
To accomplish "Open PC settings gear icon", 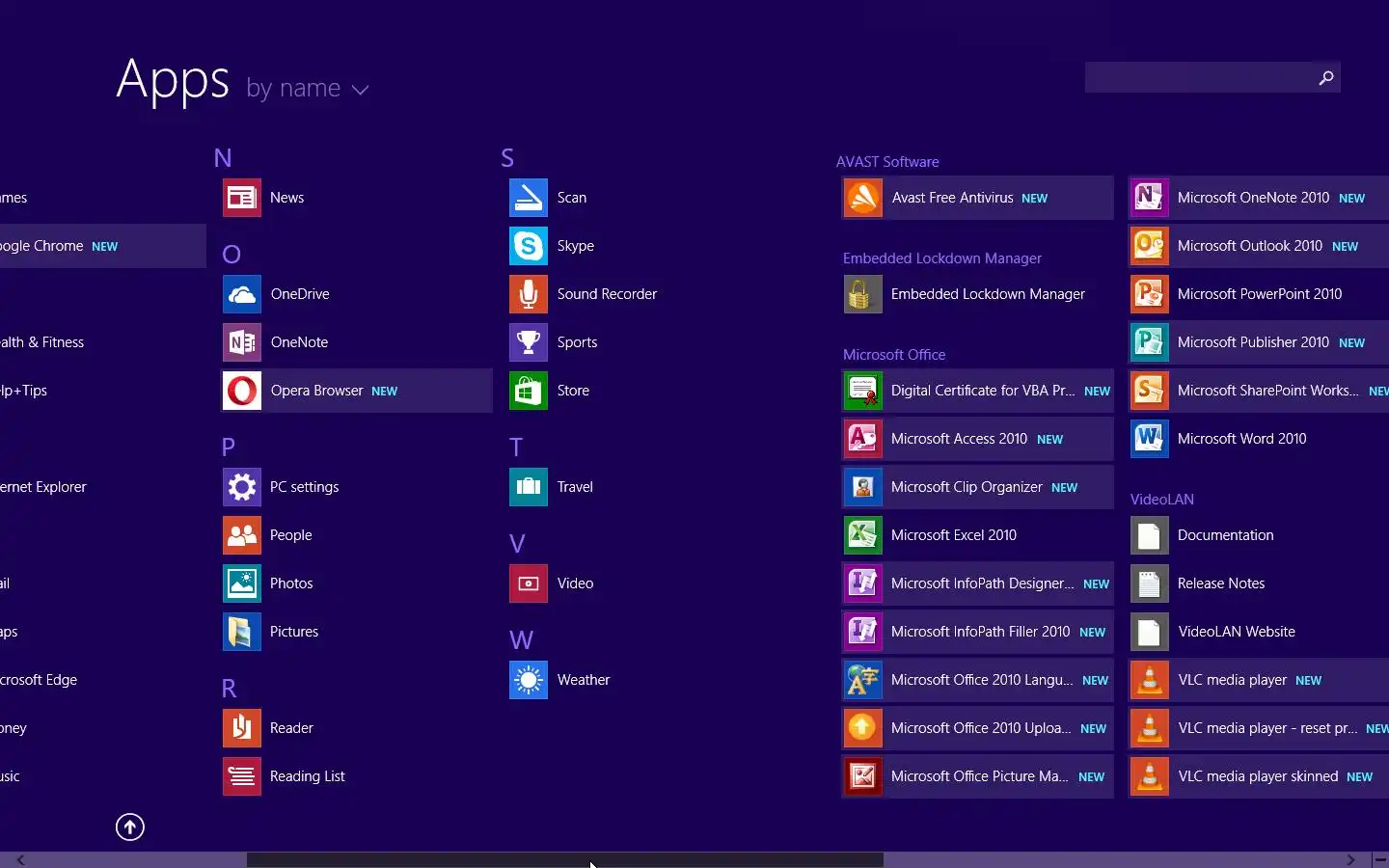I will (242, 487).
